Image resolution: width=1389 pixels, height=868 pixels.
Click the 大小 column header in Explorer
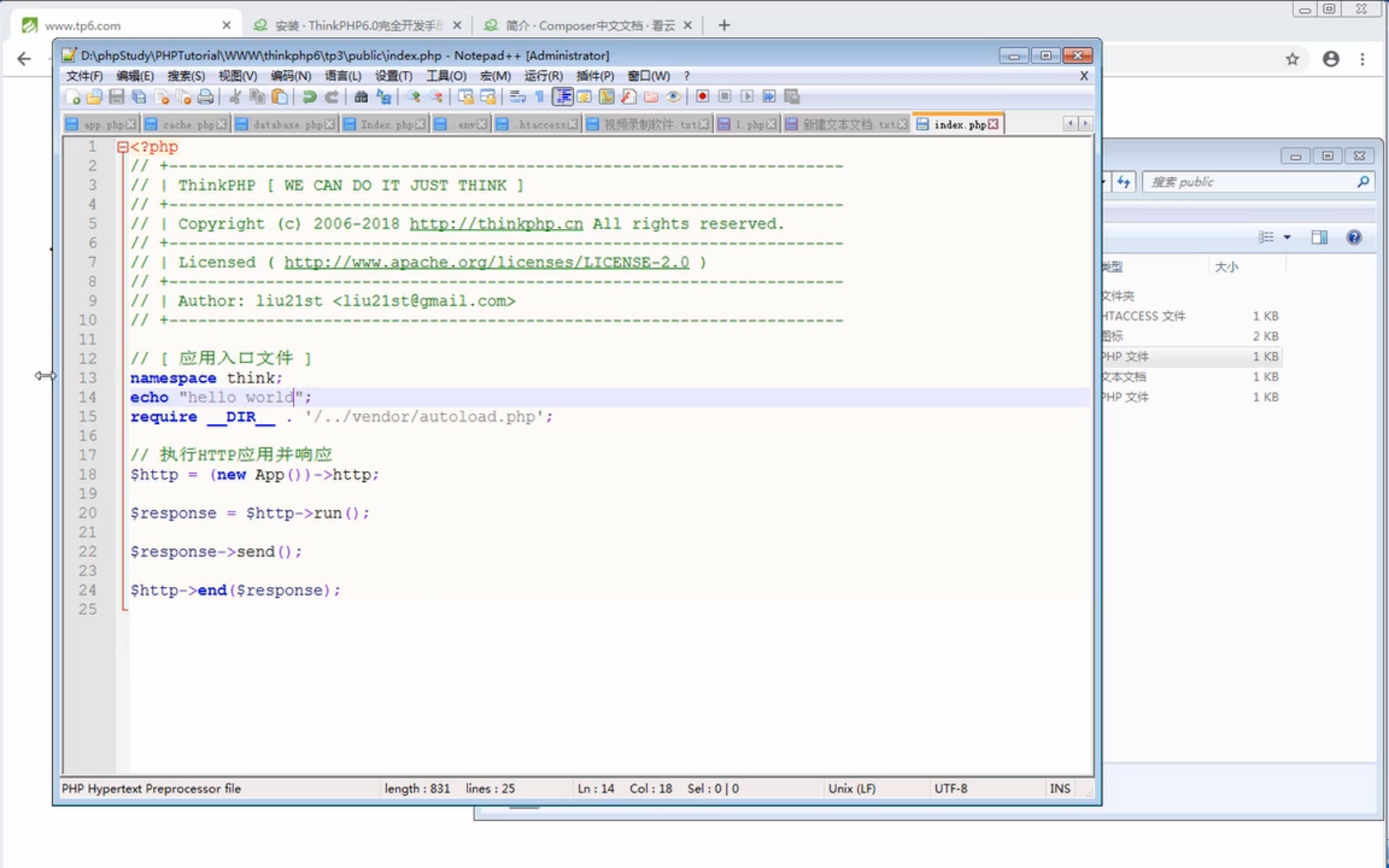pos(1226,267)
